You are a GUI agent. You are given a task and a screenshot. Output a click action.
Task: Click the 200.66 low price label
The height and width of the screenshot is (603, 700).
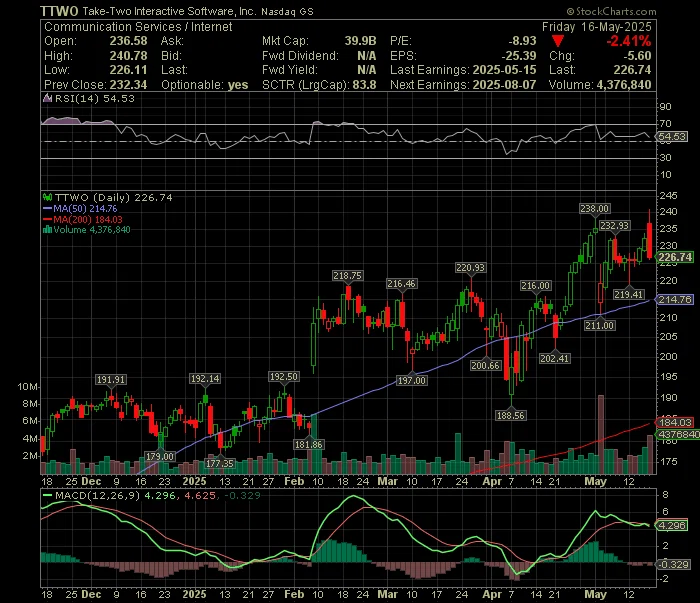click(485, 366)
